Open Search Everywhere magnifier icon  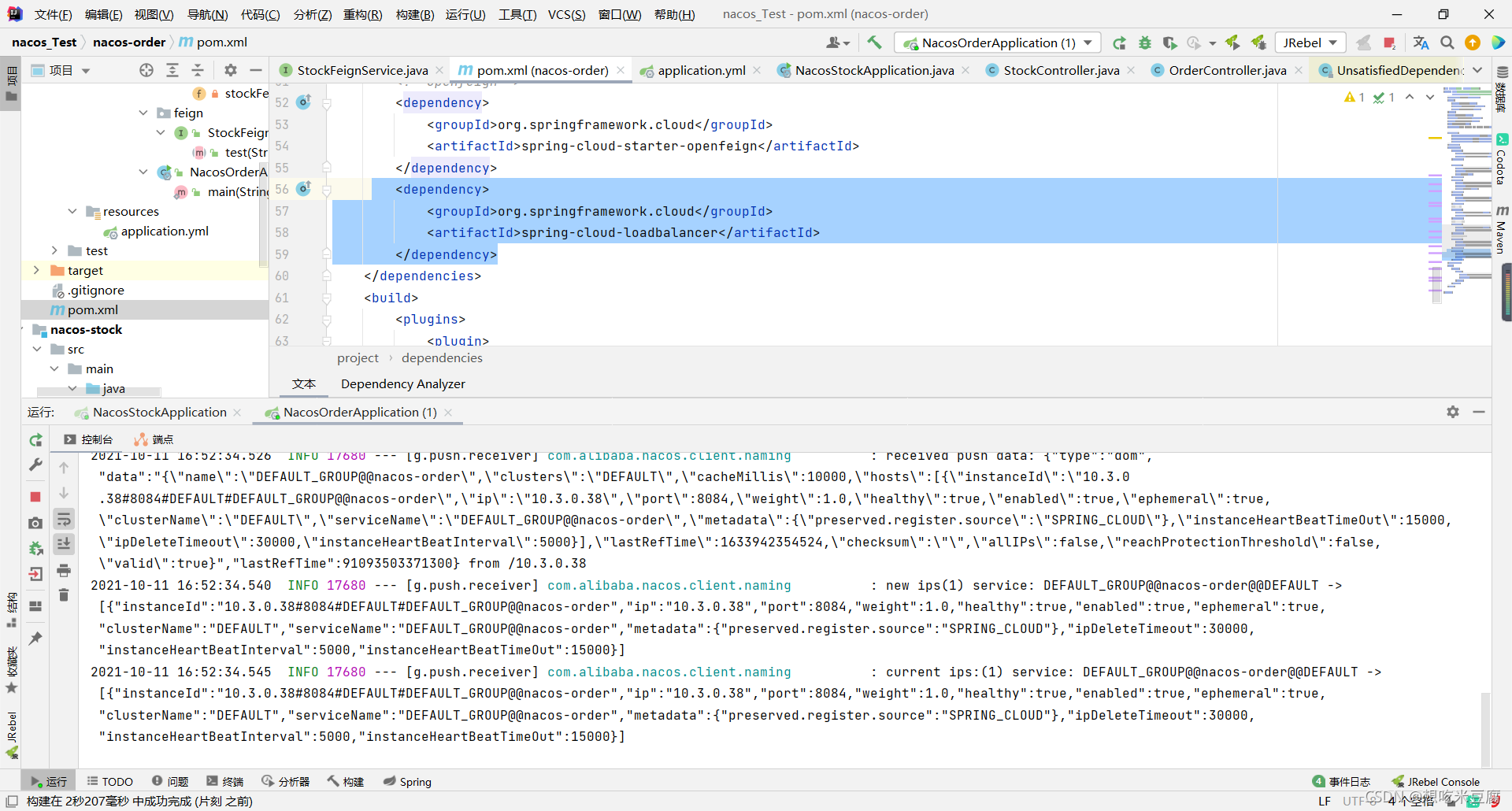point(1447,43)
